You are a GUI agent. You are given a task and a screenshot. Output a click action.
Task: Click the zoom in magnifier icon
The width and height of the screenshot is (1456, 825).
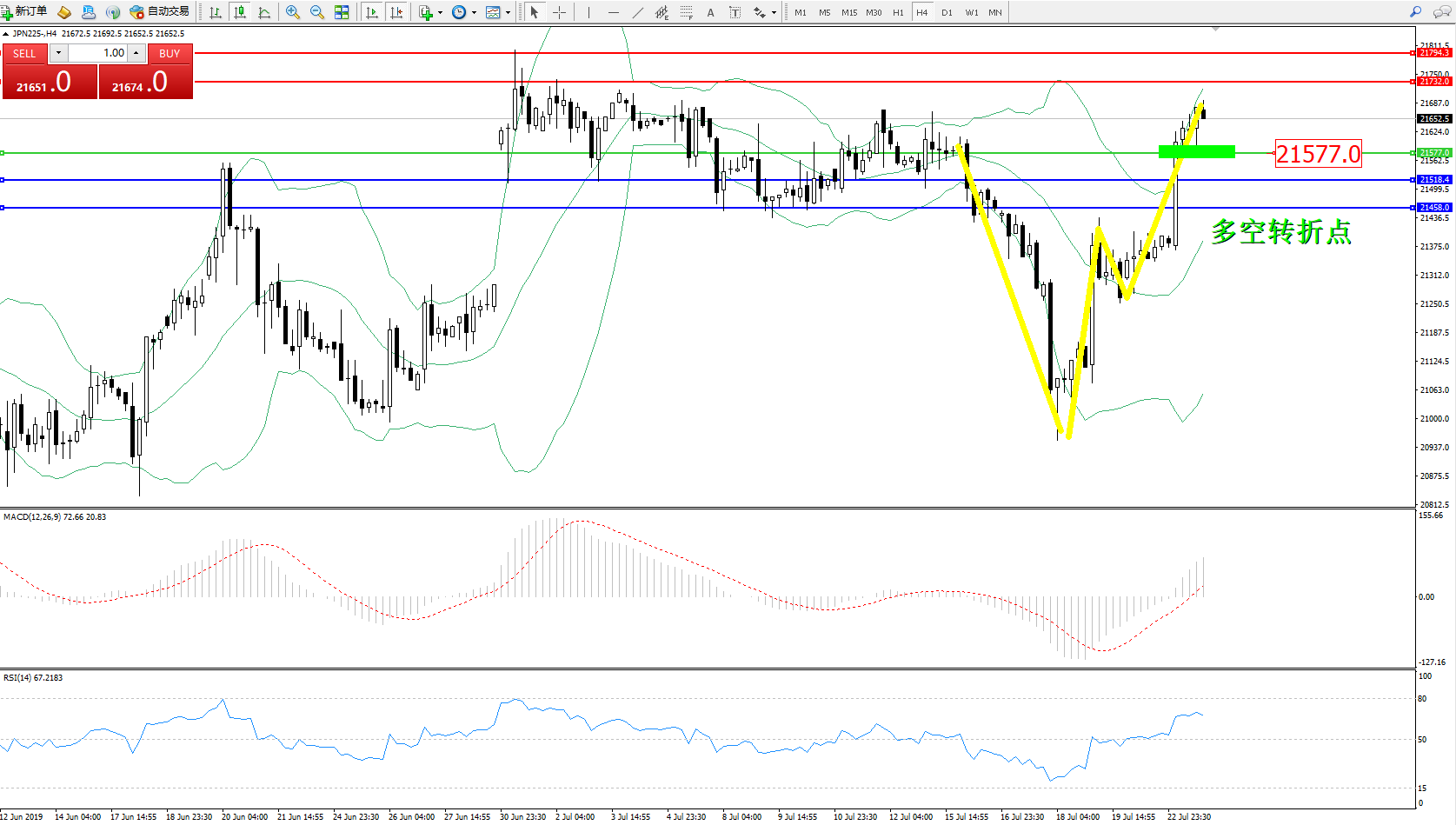click(x=293, y=12)
